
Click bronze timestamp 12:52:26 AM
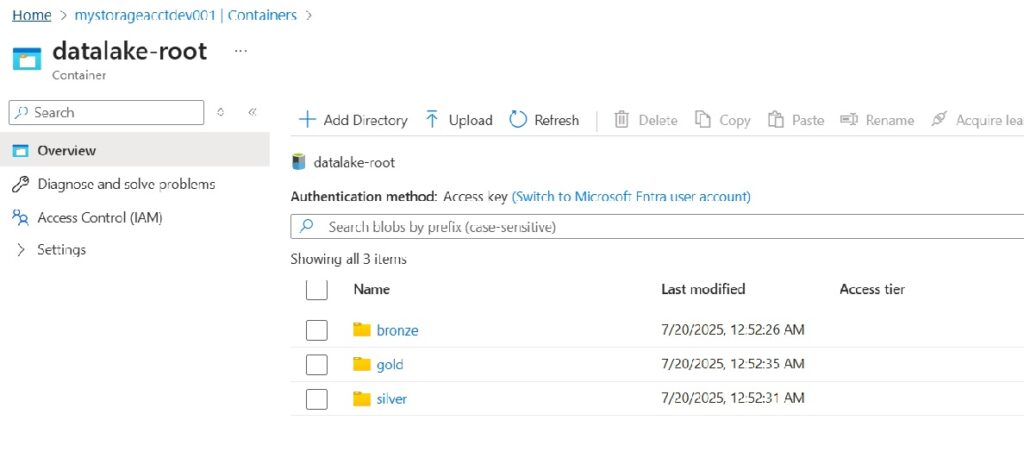click(x=733, y=330)
